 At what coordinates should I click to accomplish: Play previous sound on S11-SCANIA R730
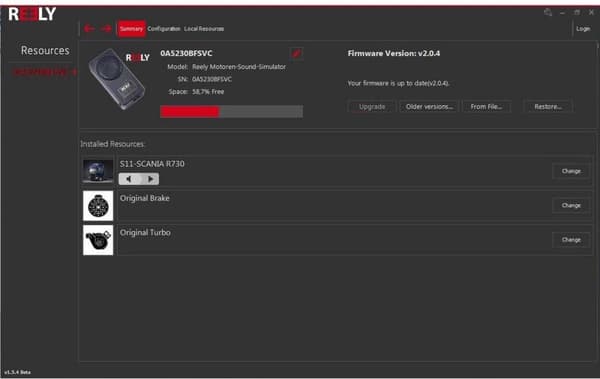coord(129,179)
